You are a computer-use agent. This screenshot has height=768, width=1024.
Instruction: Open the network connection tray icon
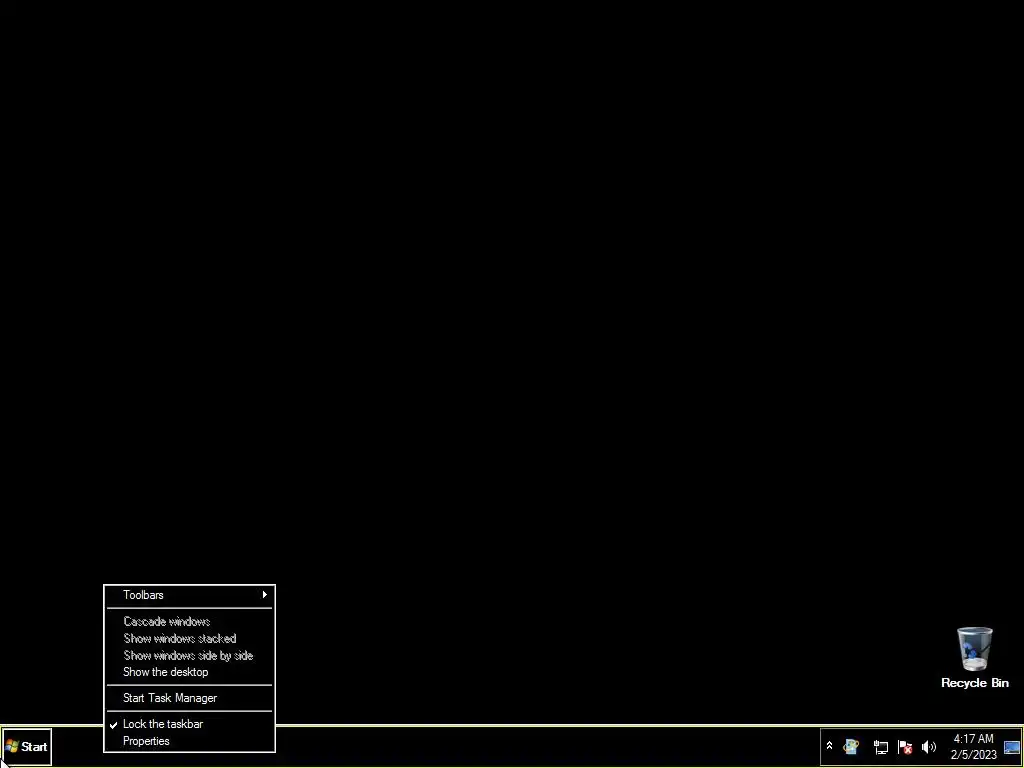881,746
